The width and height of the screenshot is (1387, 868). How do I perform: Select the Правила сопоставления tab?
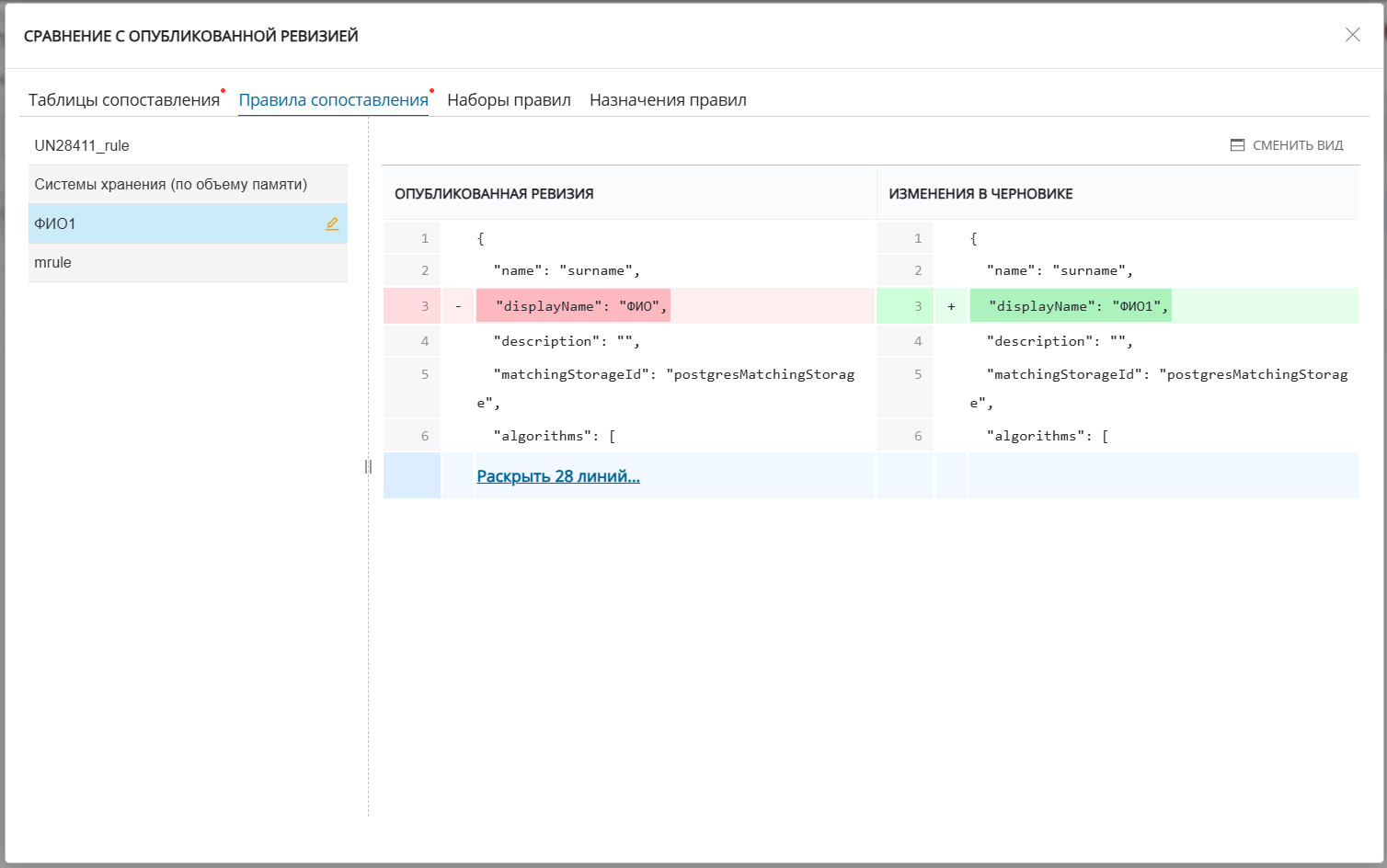[x=333, y=100]
